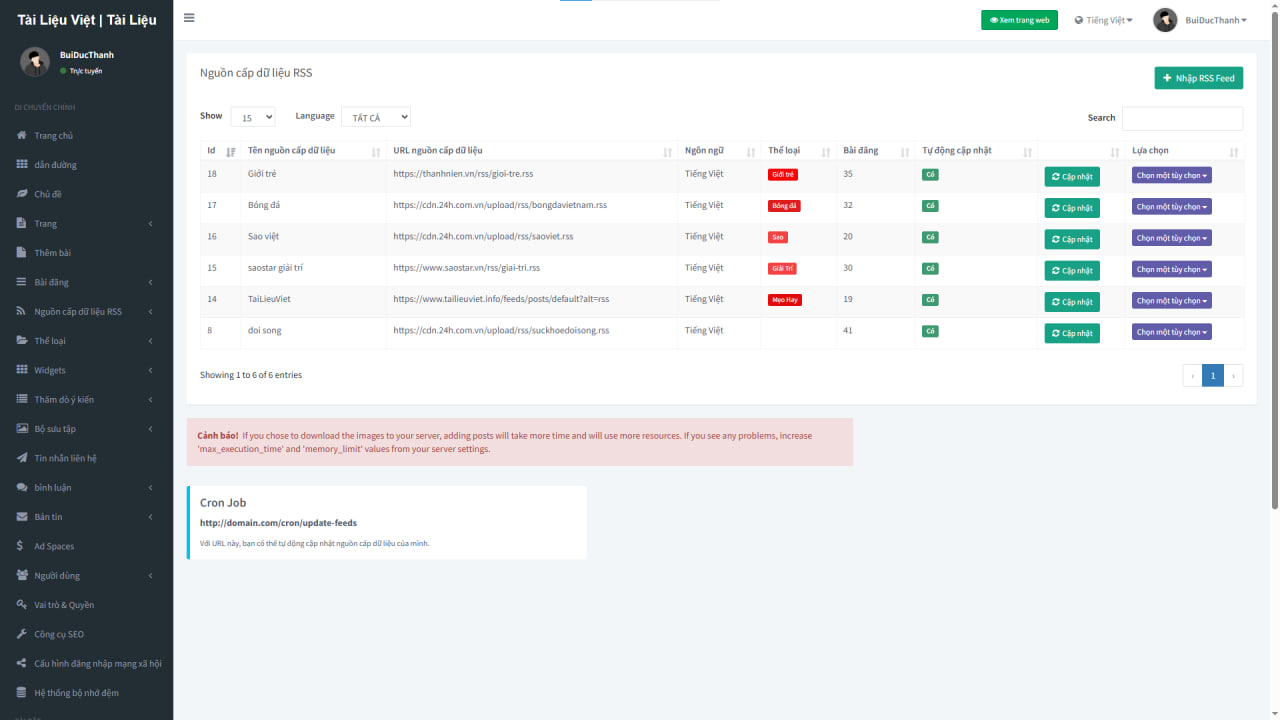Click the share icon for social login settings
Image resolution: width=1280 pixels, height=720 pixels.
pos(22,663)
